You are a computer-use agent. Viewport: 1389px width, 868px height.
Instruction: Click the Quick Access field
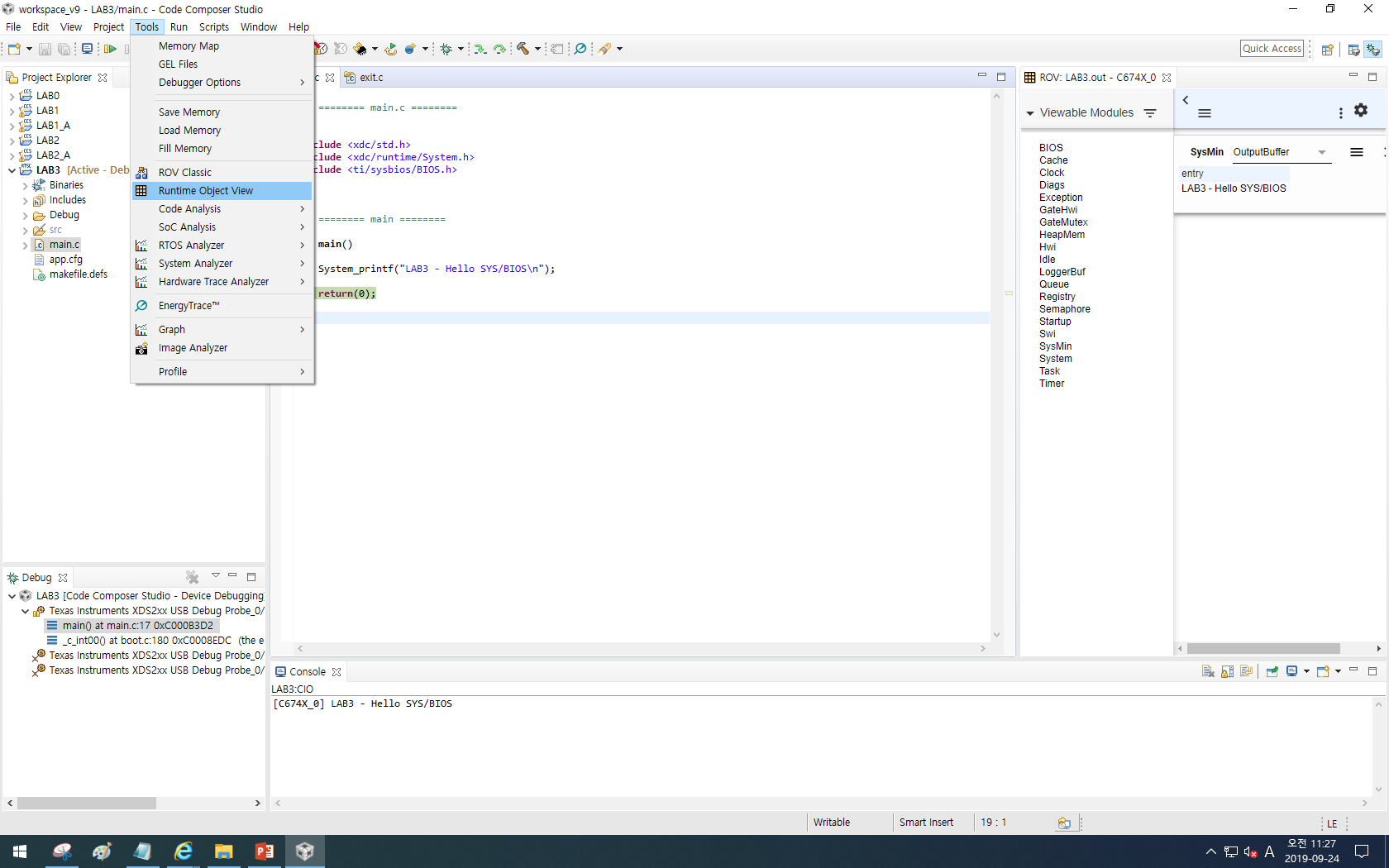click(1272, 49)
